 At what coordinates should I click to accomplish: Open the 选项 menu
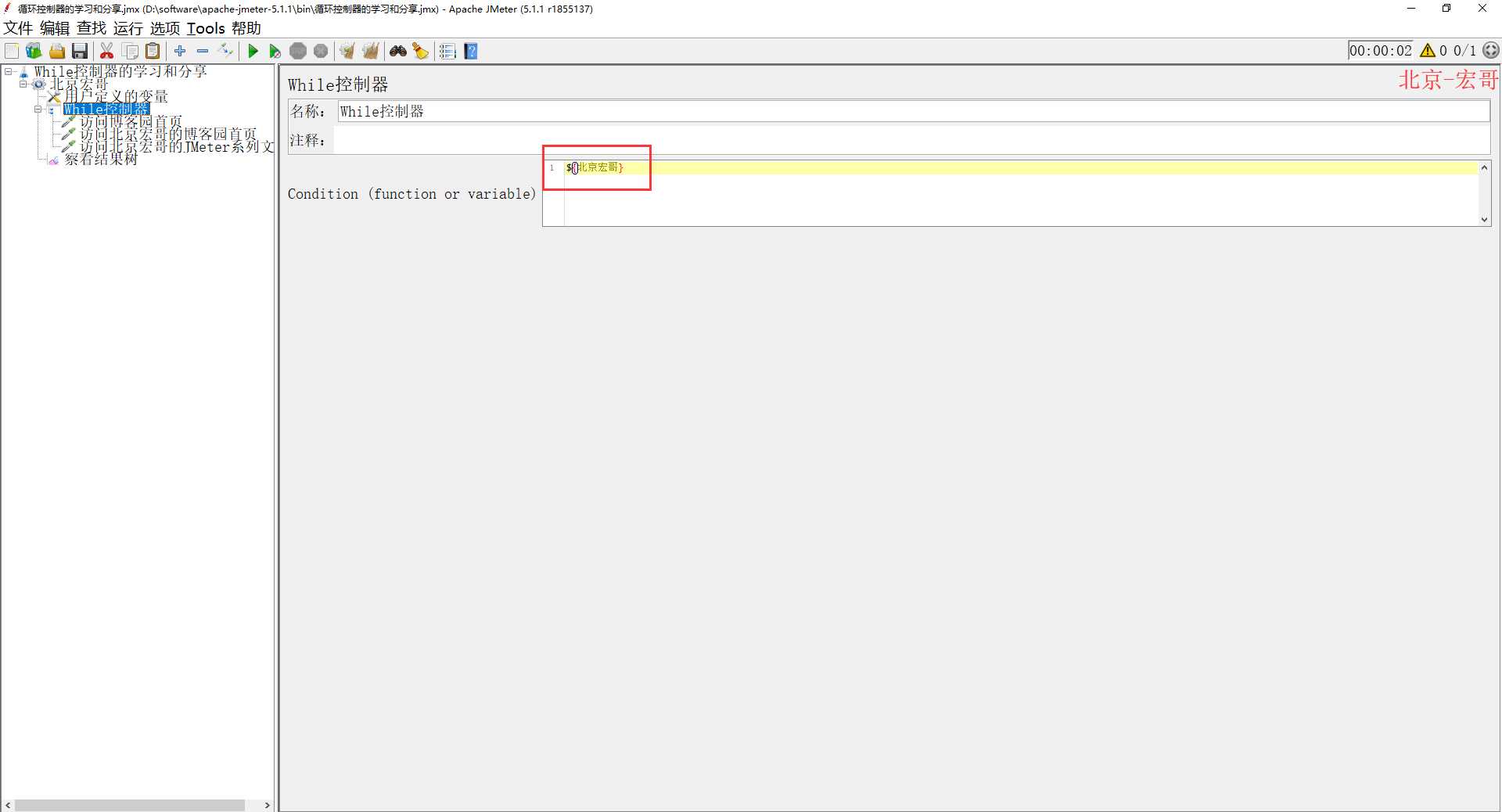pos(165,28)
